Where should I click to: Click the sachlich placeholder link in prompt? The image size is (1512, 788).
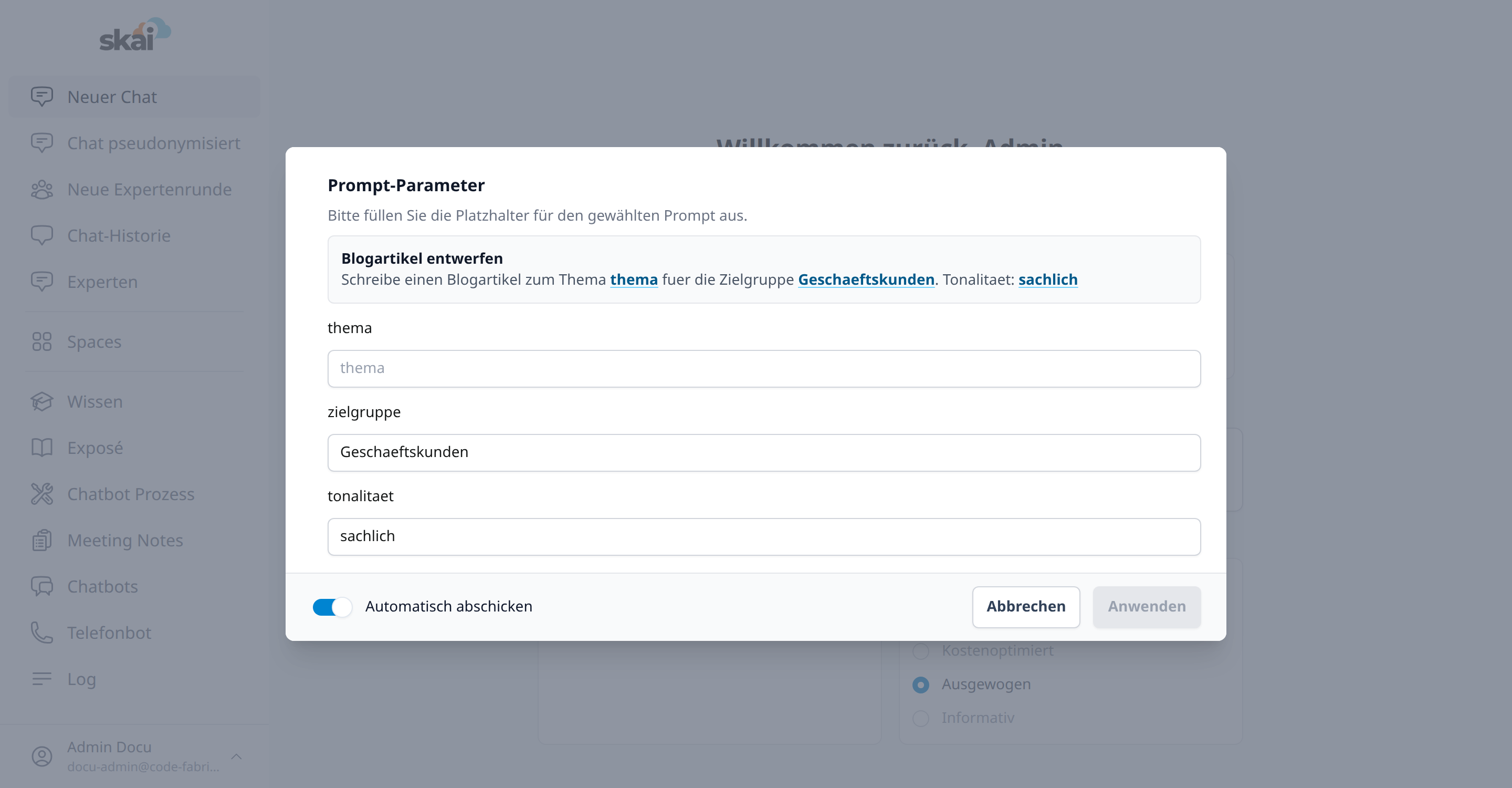[x=1048, y=279]
